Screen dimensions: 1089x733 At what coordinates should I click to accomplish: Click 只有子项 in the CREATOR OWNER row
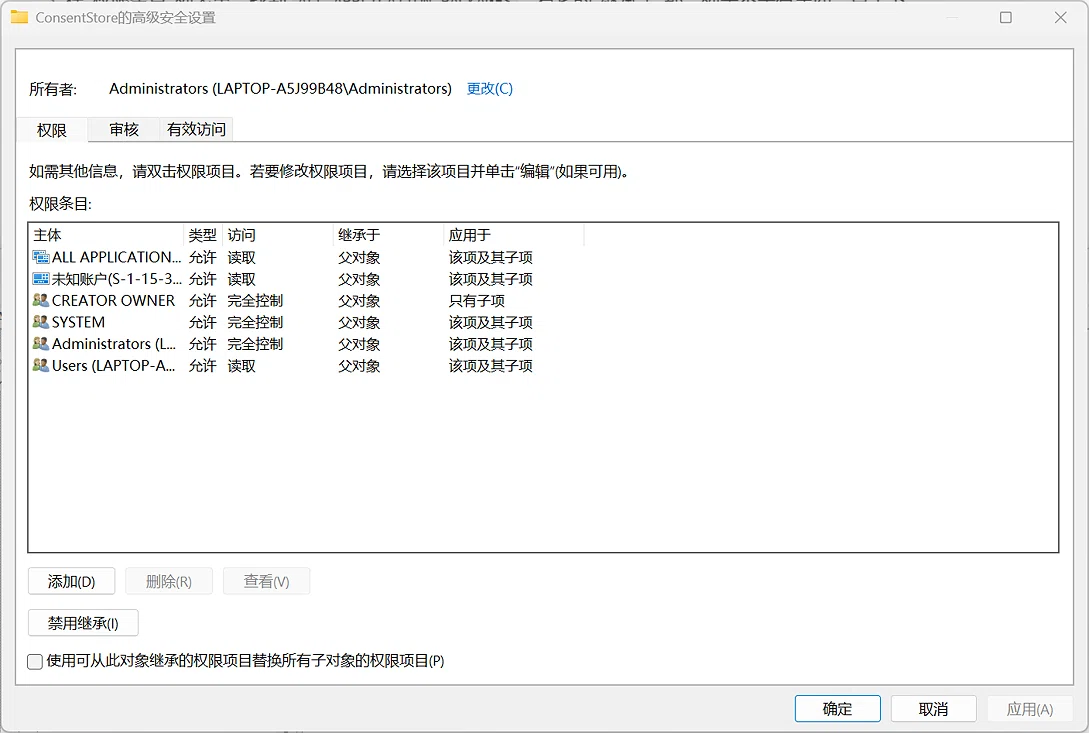(476, 301)
